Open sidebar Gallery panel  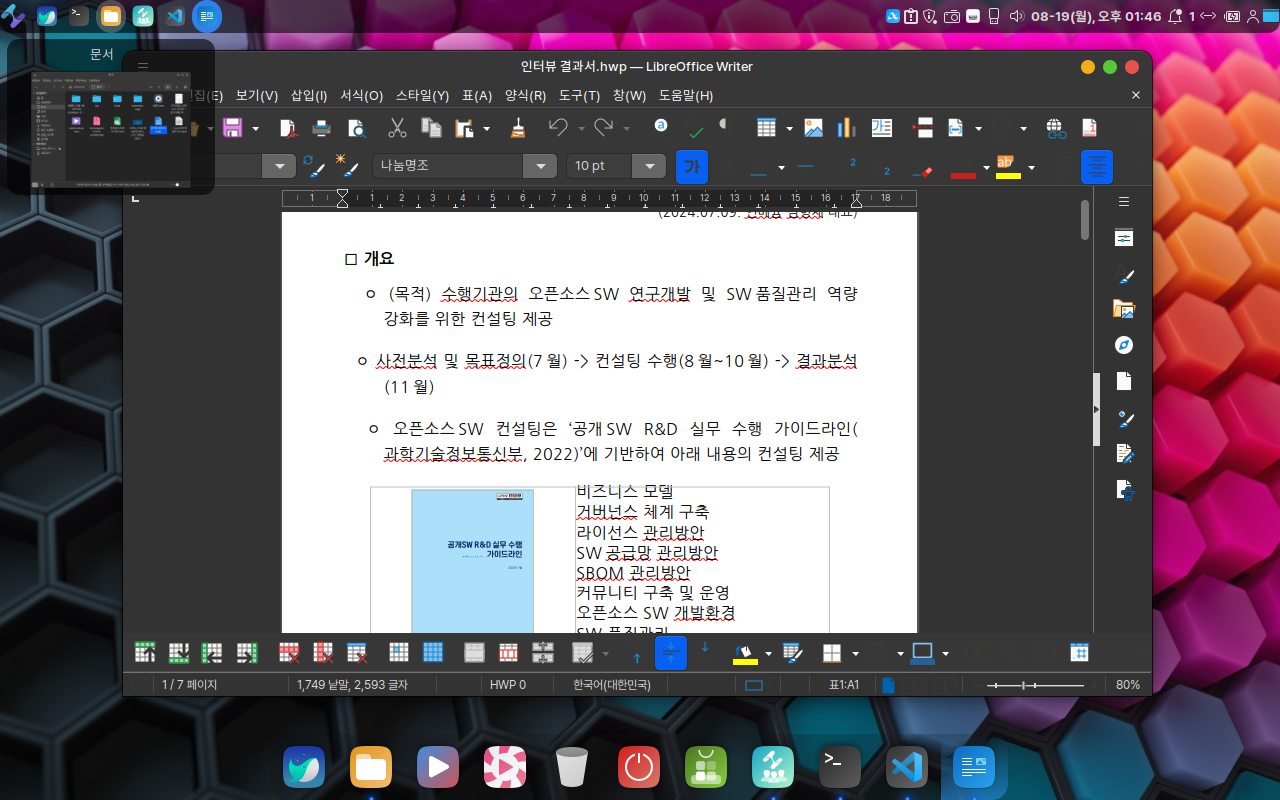tap(1124, 309)
